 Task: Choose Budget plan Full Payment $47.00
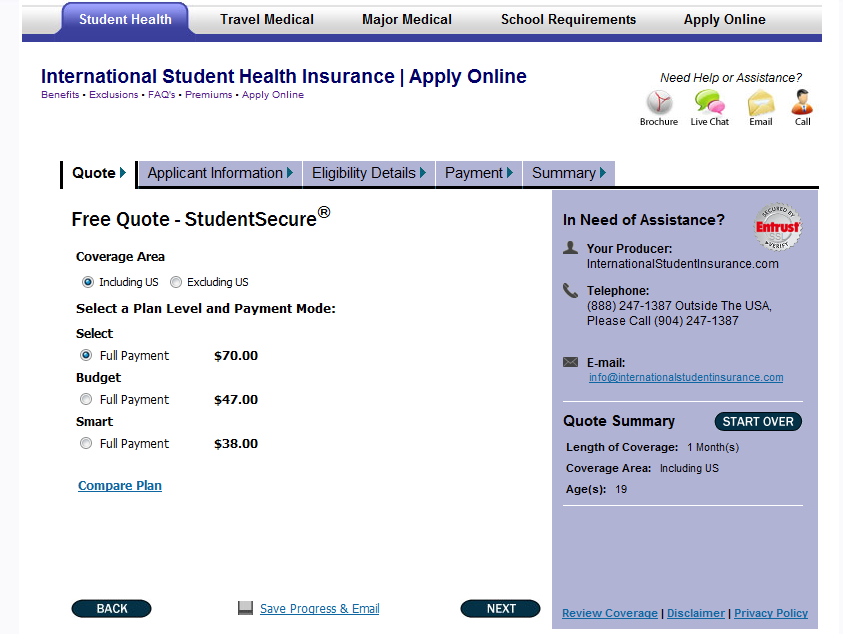pos(86,399)
